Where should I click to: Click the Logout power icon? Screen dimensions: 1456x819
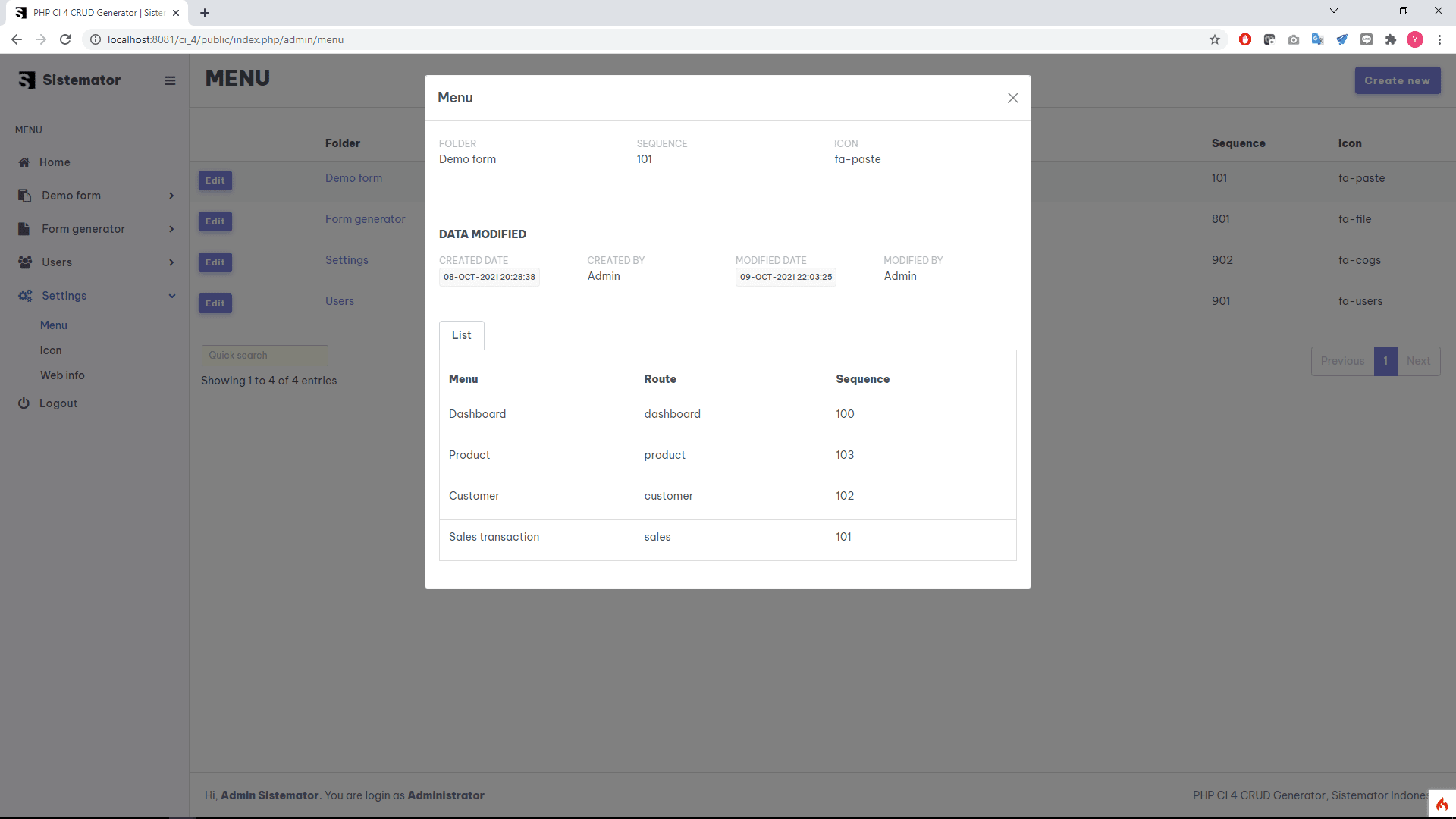pyautogui.click(x=24, y=403)
